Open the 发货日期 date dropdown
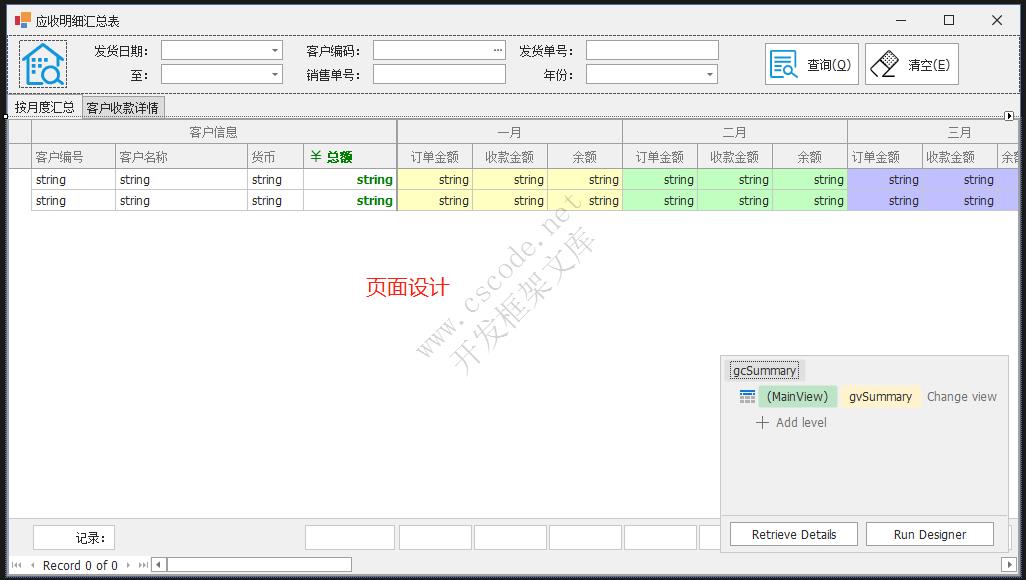1026x580 pixels. [x=275, y=48]
